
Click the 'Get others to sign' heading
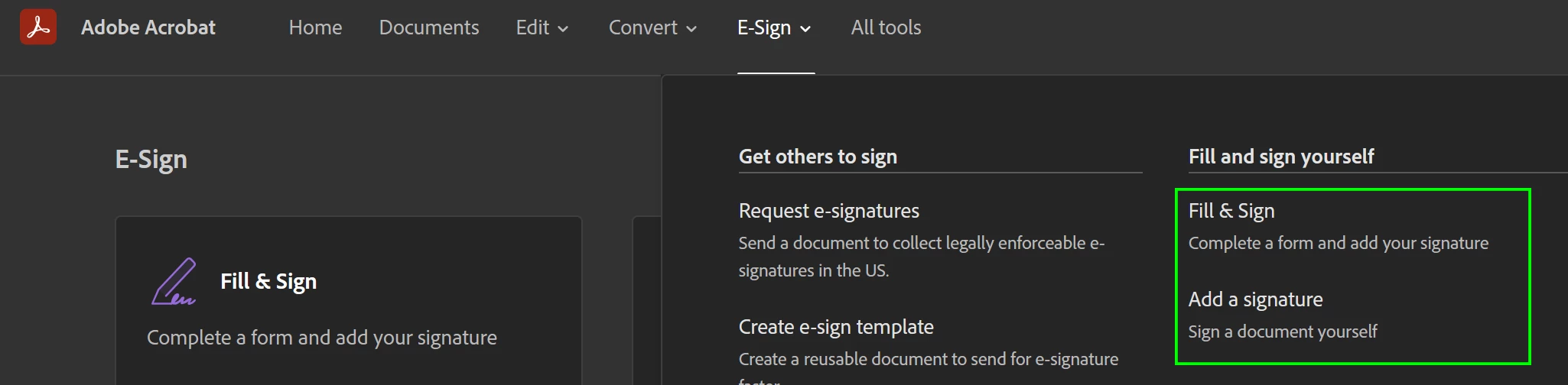click(x=818, y=157)
